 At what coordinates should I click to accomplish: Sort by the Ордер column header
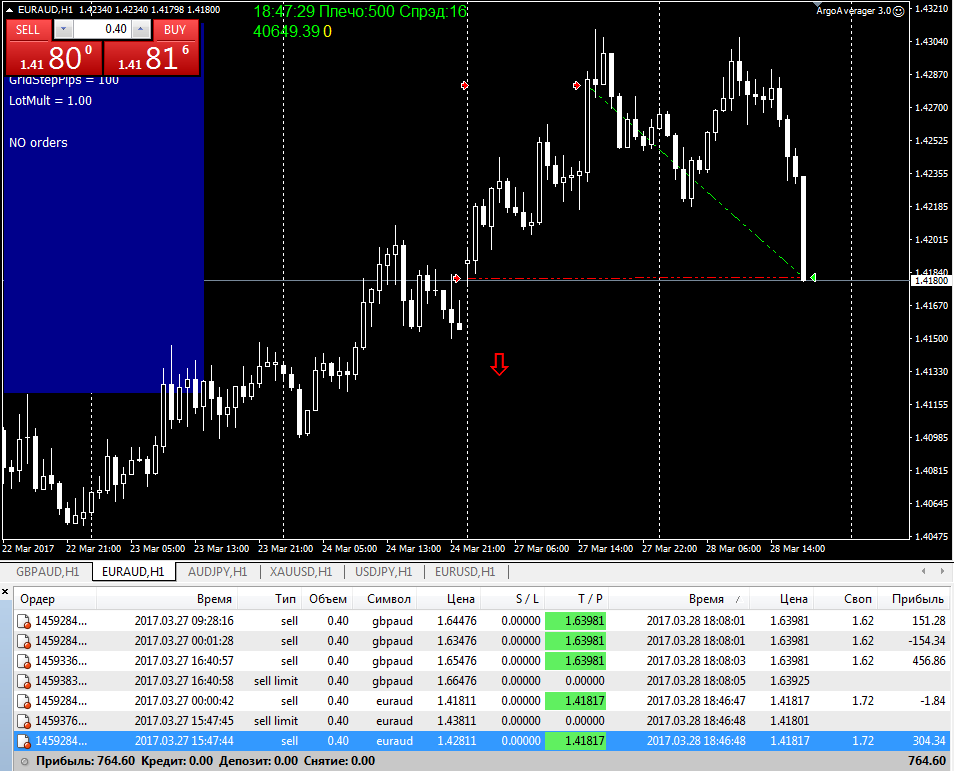point(55,599)
